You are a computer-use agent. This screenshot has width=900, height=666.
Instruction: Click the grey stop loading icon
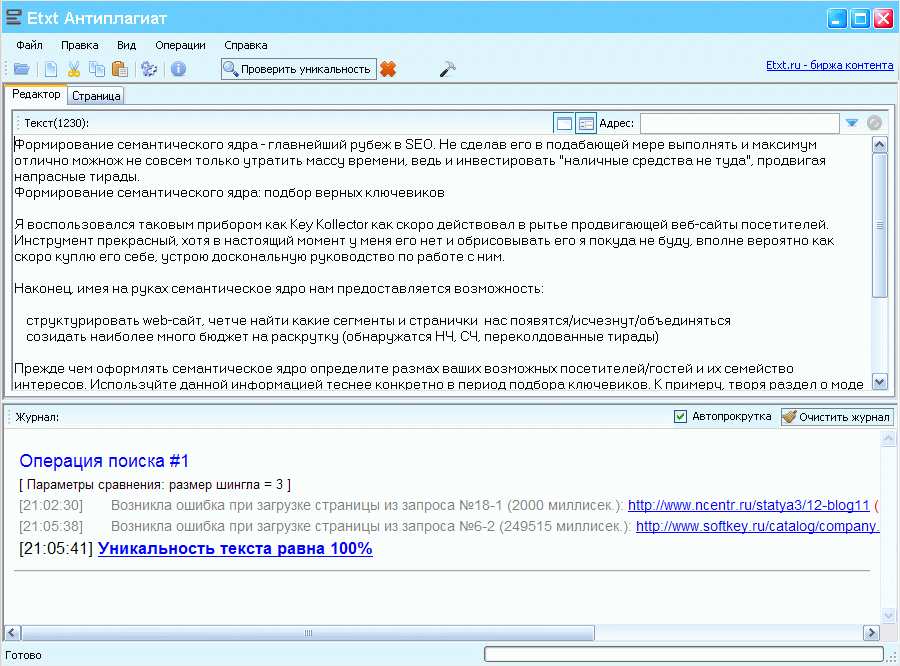click(874, 123)
